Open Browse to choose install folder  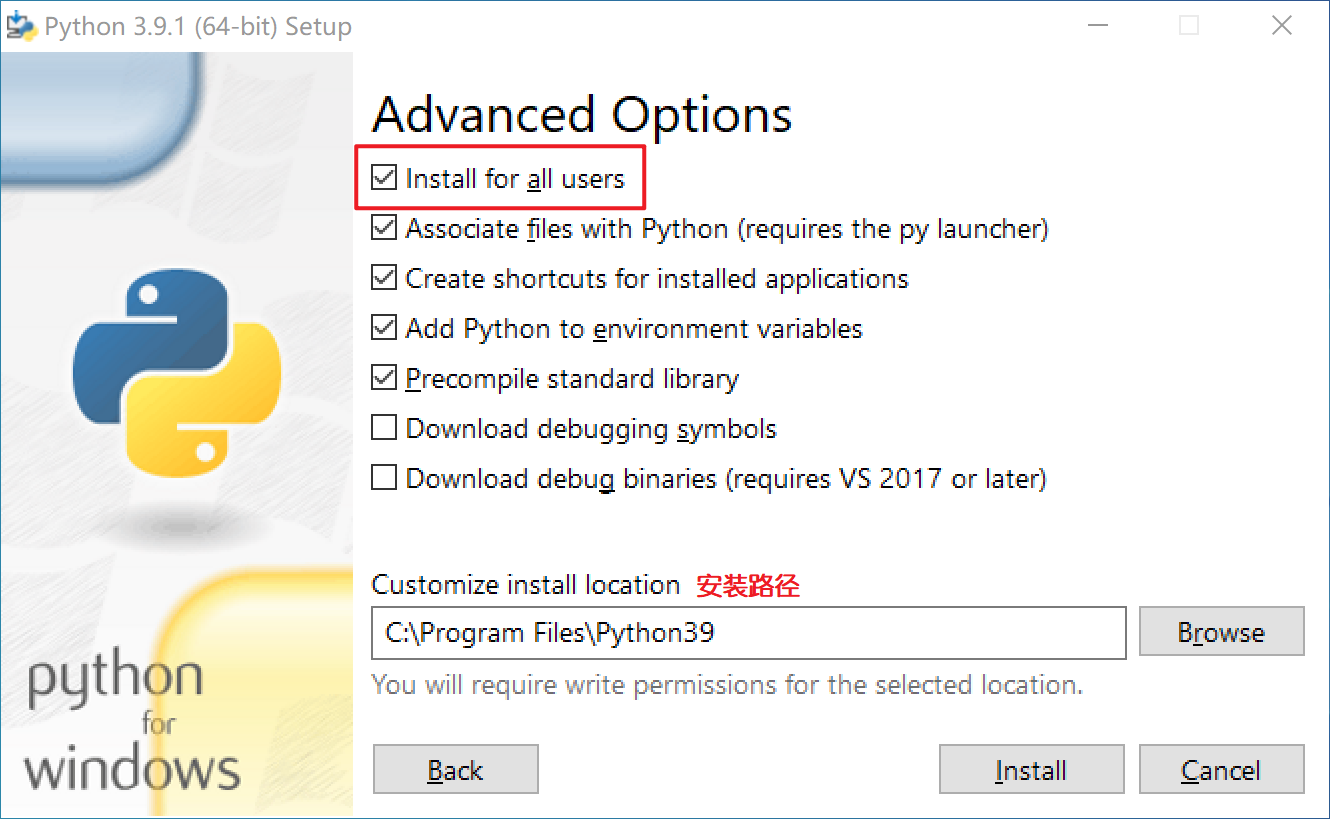click(1222, 632)
